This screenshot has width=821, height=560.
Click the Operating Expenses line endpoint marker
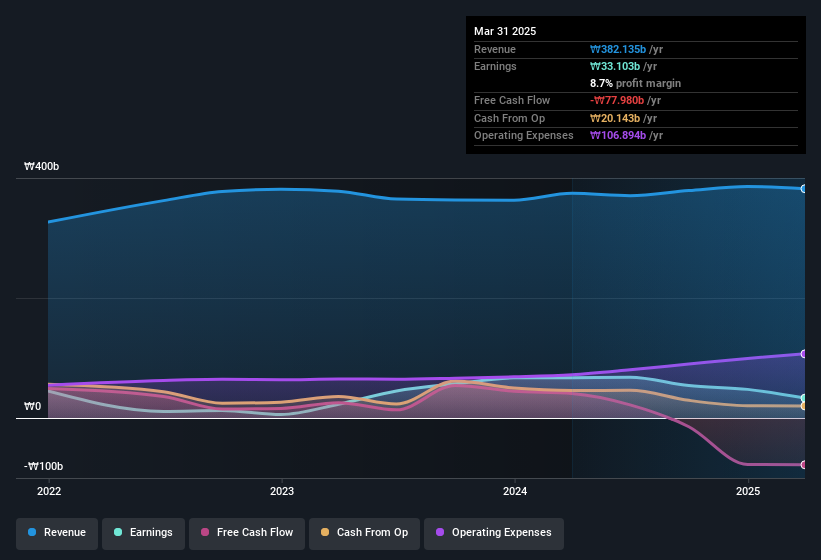[804, 354]
